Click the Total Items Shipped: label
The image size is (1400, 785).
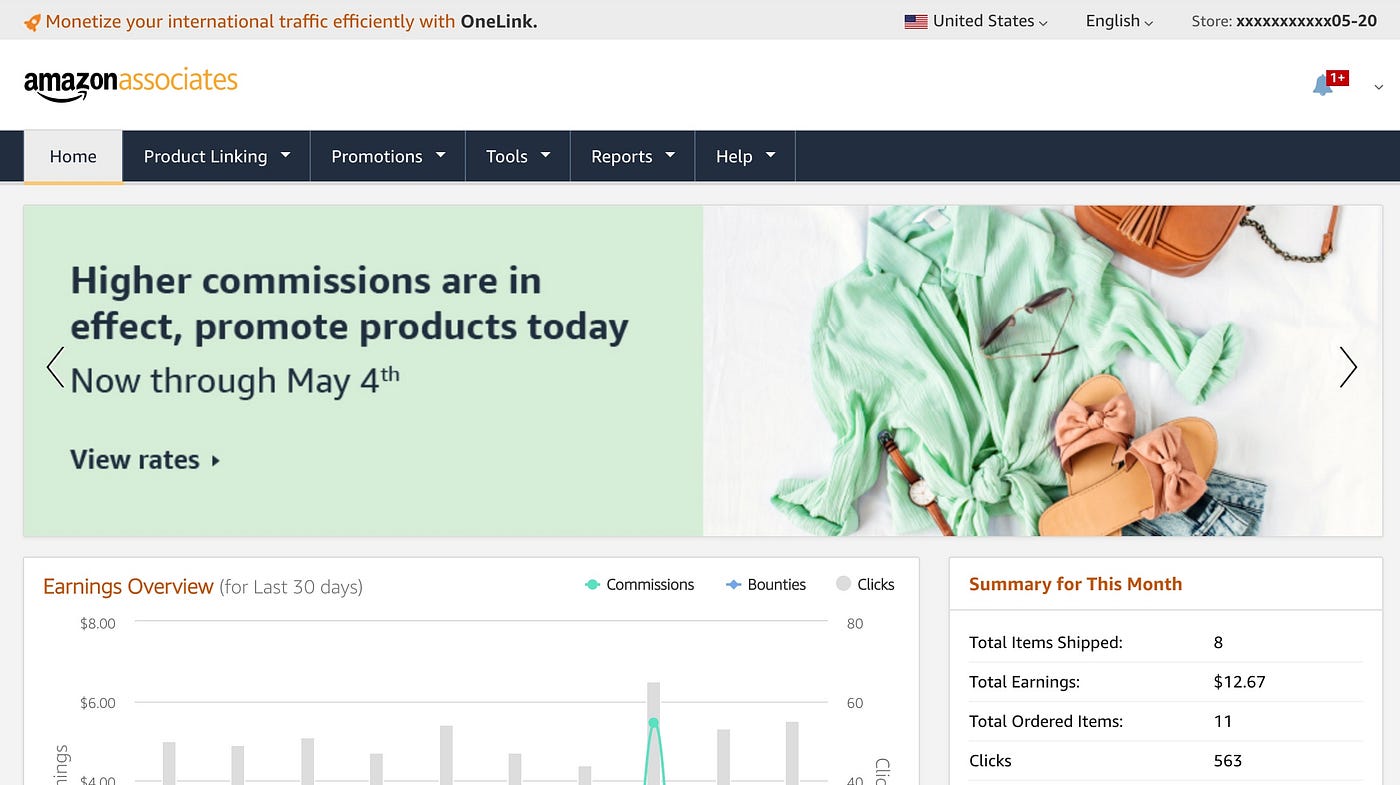[x=1046, y=642]
